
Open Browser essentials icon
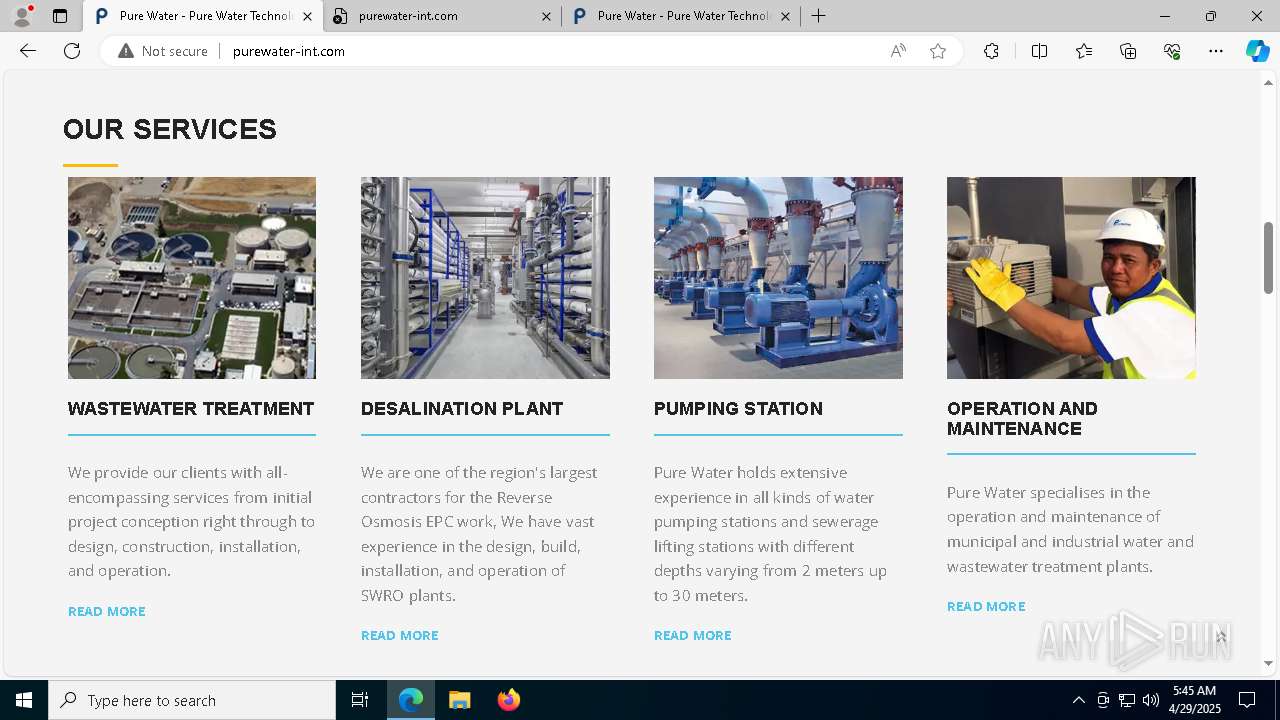click(1172, 51)
